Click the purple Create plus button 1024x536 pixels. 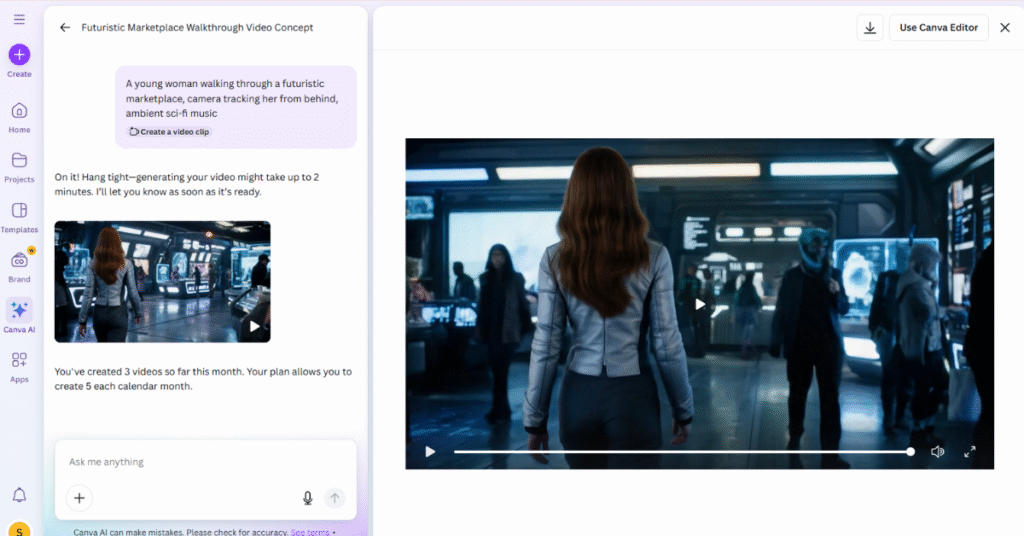tap(19, 55)
